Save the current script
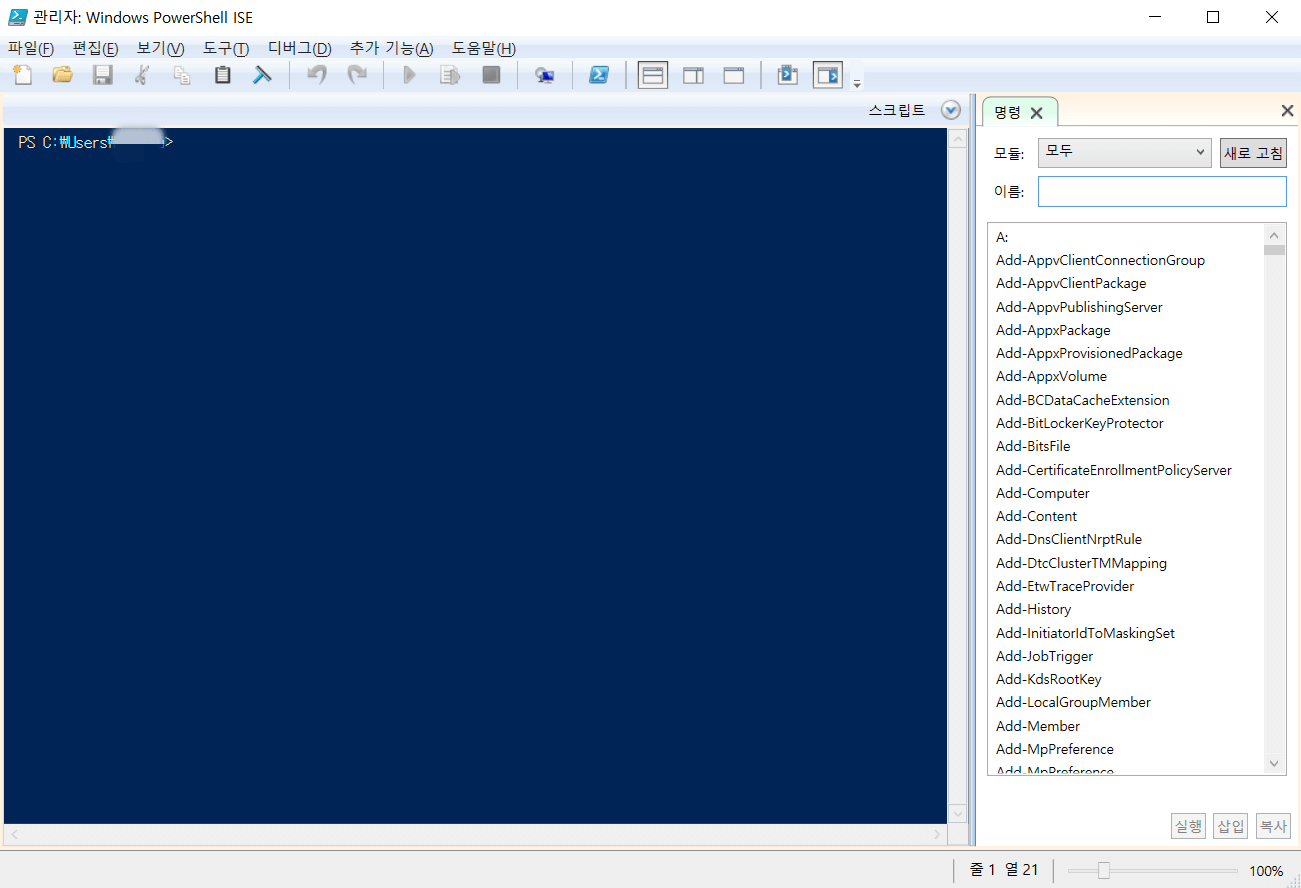 pyautogui.click(x=102, y=74)
